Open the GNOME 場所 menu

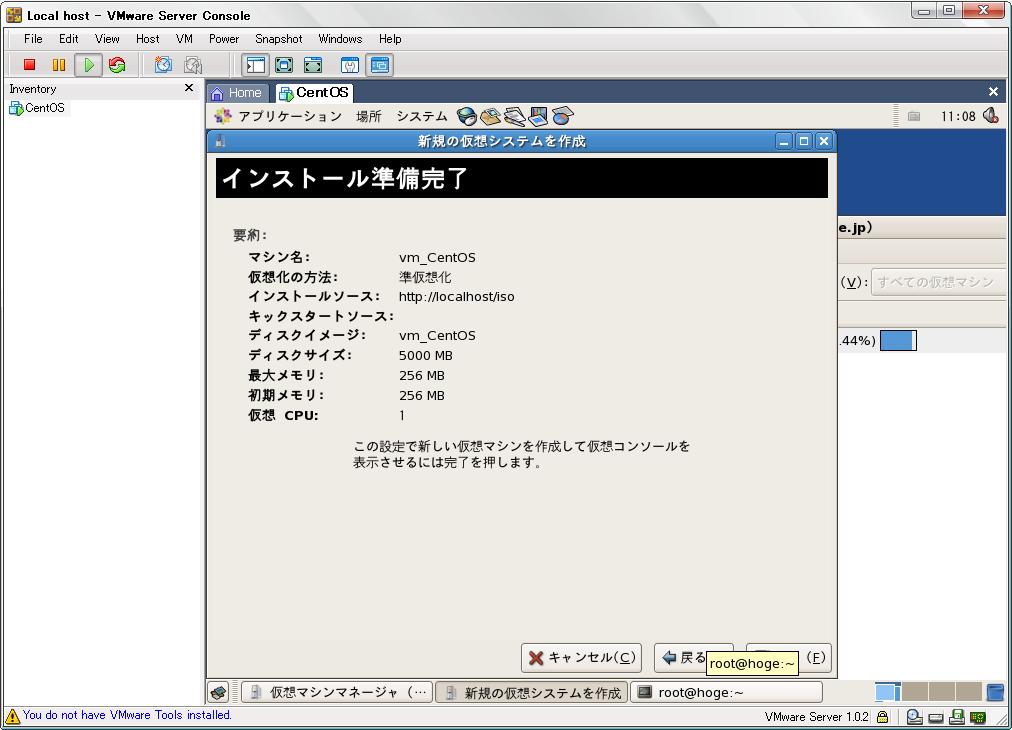[x=369, y=116]
